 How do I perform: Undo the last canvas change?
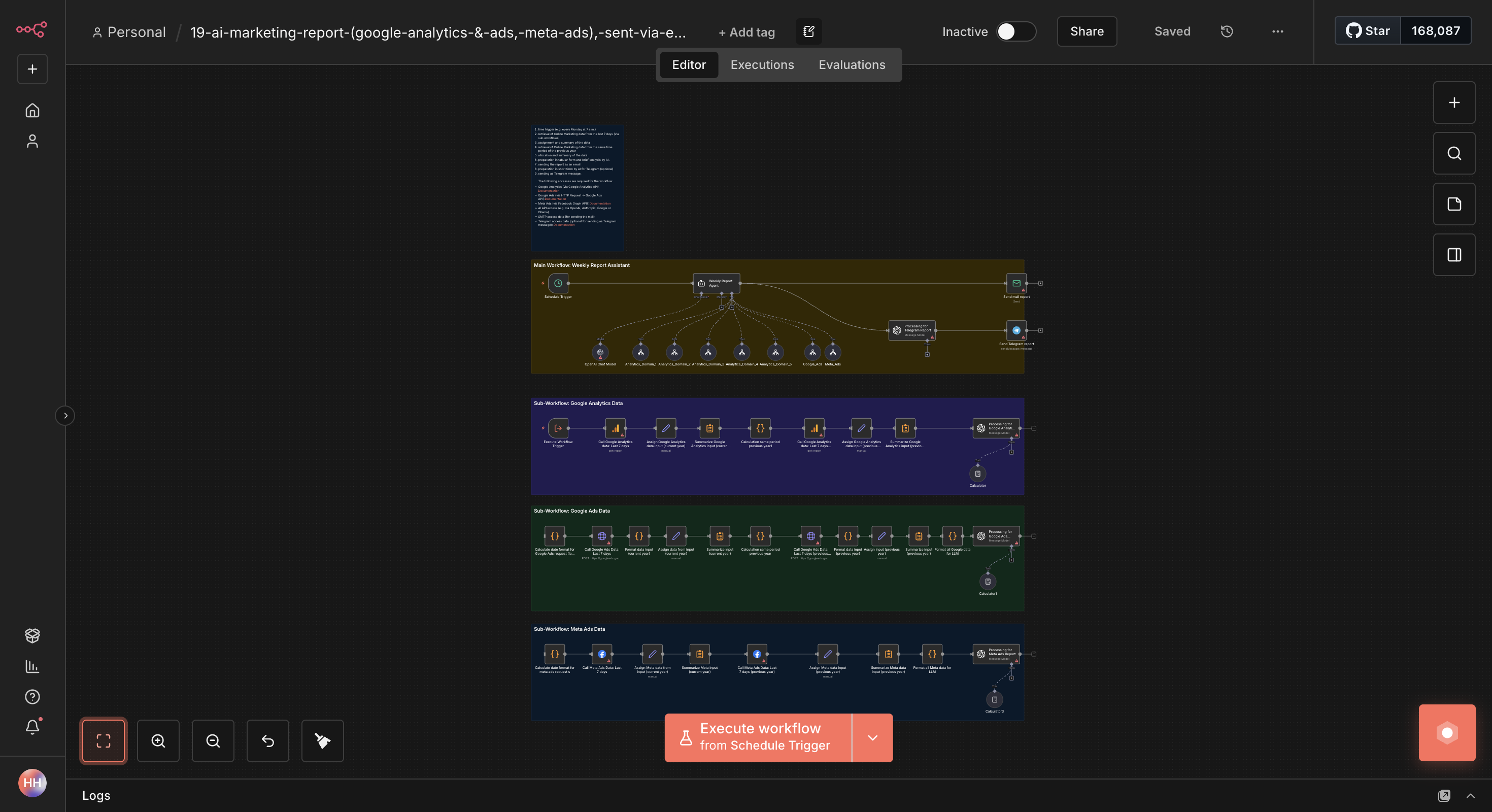coord(267,741)
